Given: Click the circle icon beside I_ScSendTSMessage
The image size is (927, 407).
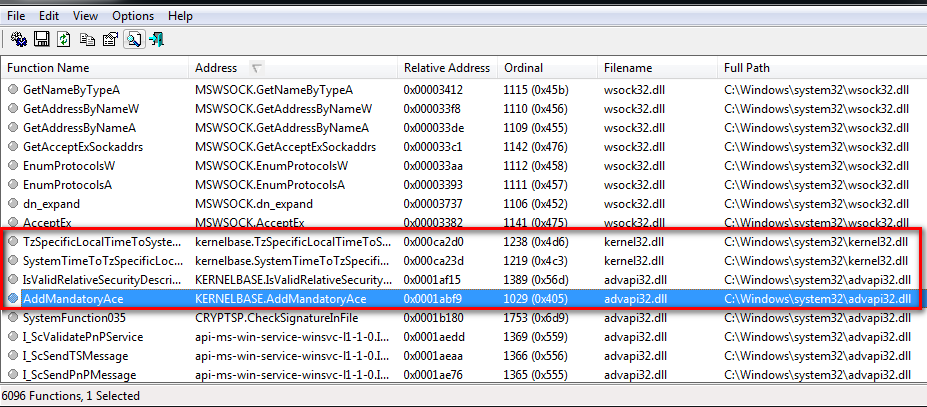Looking at the screenshot, I should pos(13,356).
